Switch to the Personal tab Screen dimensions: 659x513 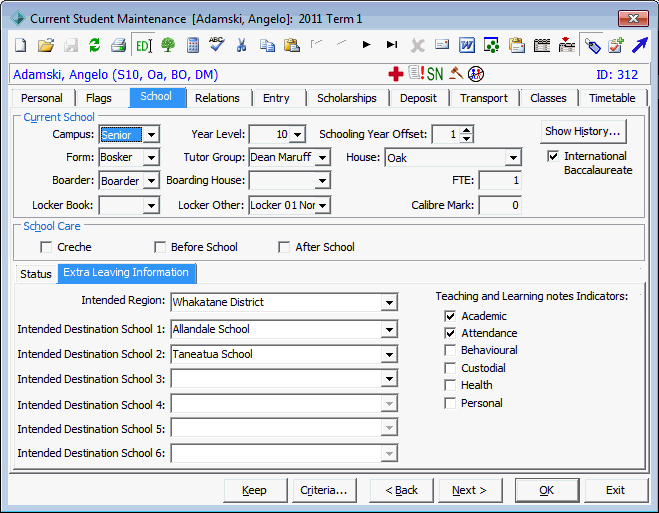[x=42, y=98]
